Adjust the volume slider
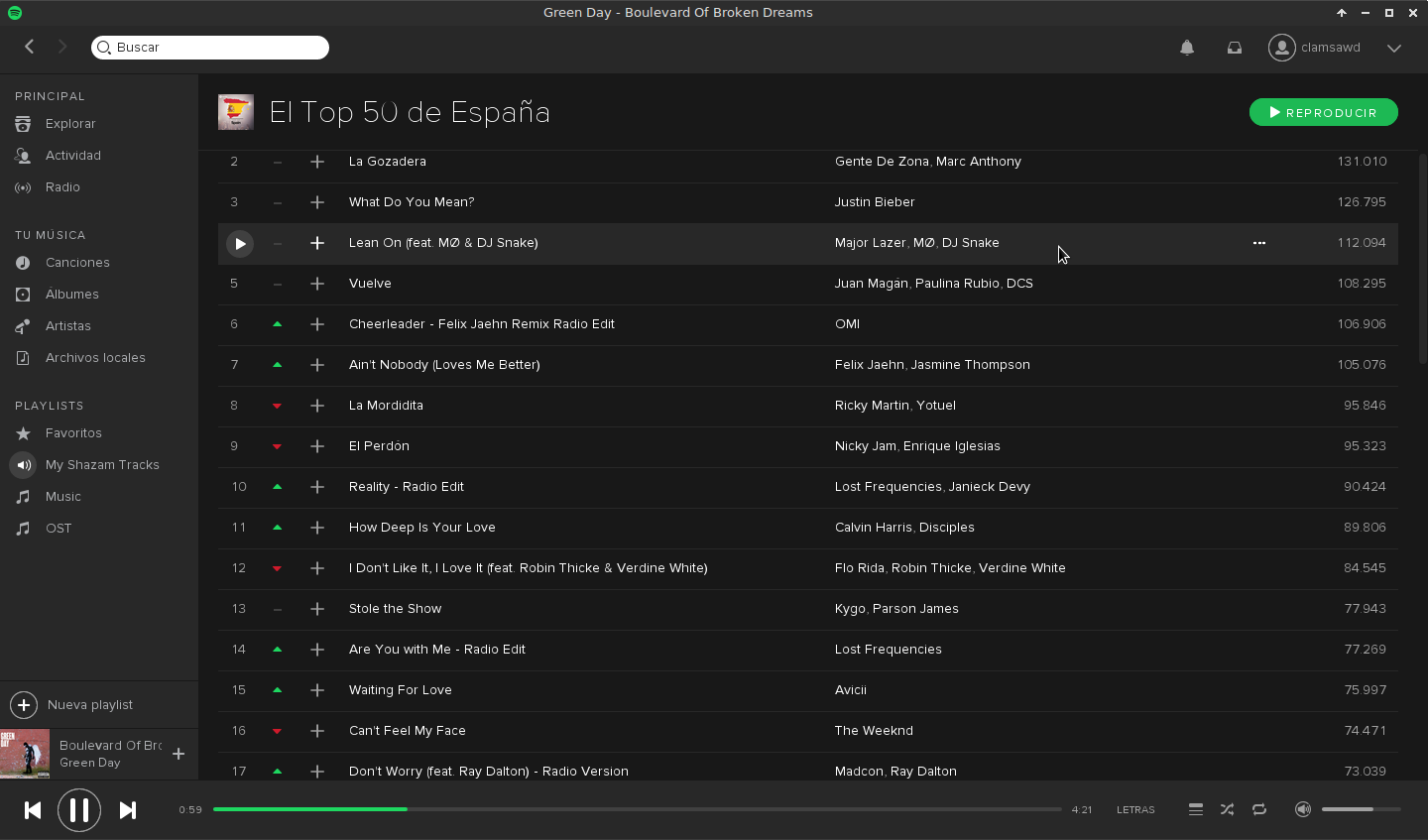Screen dimensions: 1428x840 click(1361, 809)
